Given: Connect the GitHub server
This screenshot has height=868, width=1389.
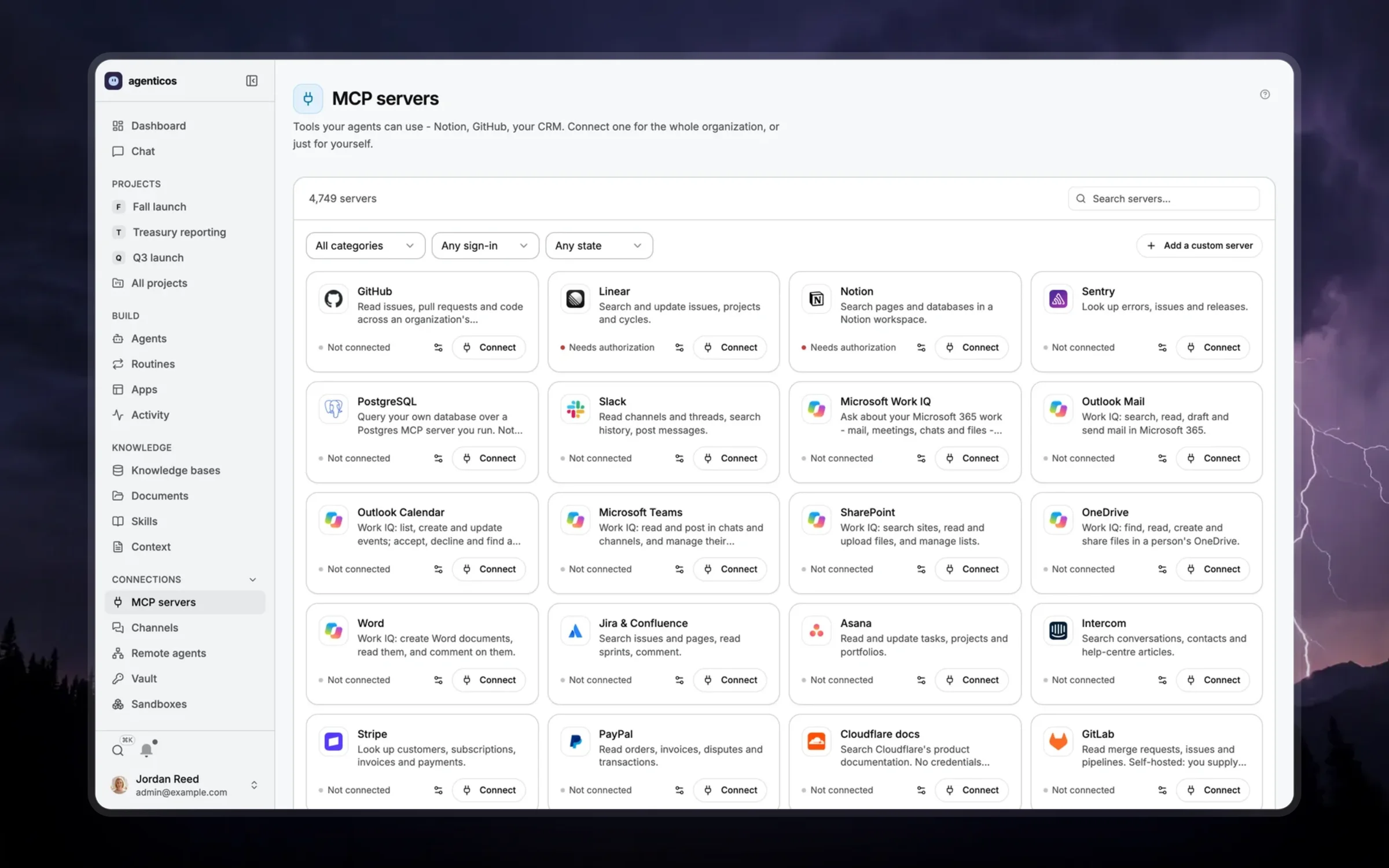Looking at the screenshot, I should 489,347.
